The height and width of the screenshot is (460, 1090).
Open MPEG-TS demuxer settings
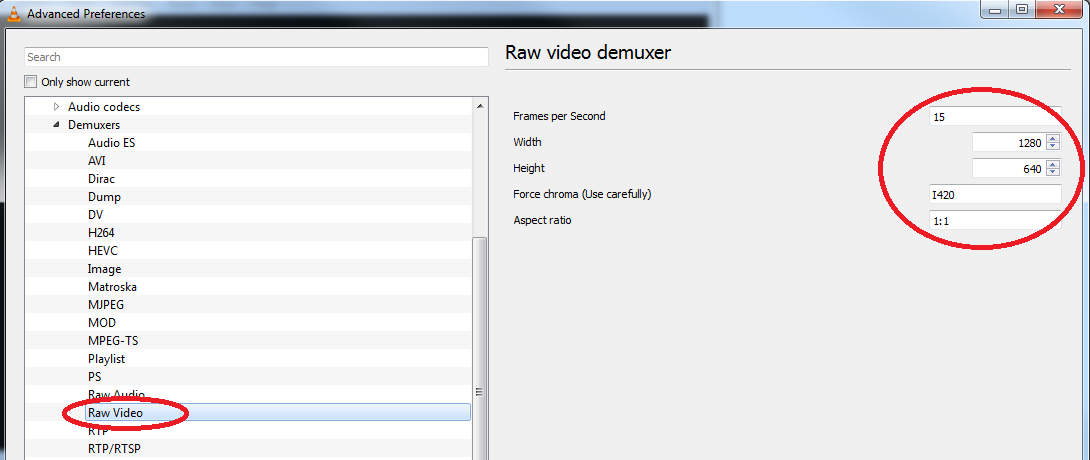click(113, 341)
